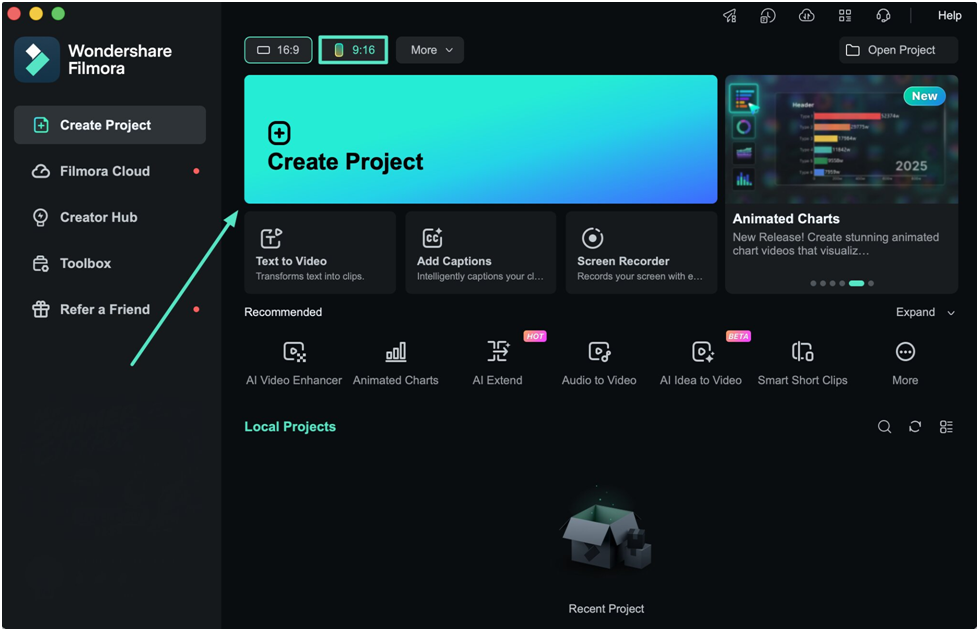
Task: Click the Wondershare Filmora logo
Action: point(37,60)
